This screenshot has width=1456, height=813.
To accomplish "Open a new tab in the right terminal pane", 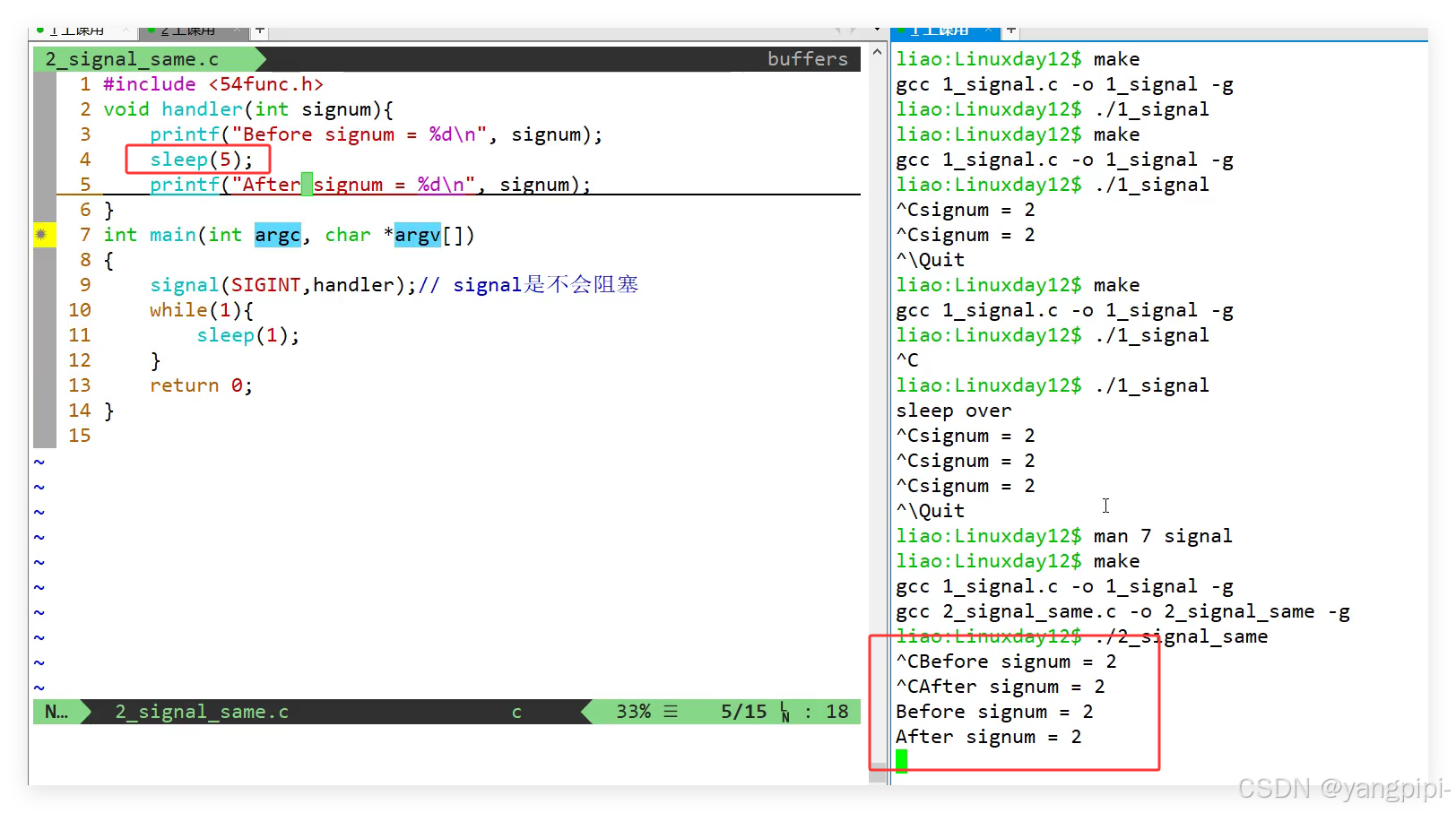I will coord(1010,30).
